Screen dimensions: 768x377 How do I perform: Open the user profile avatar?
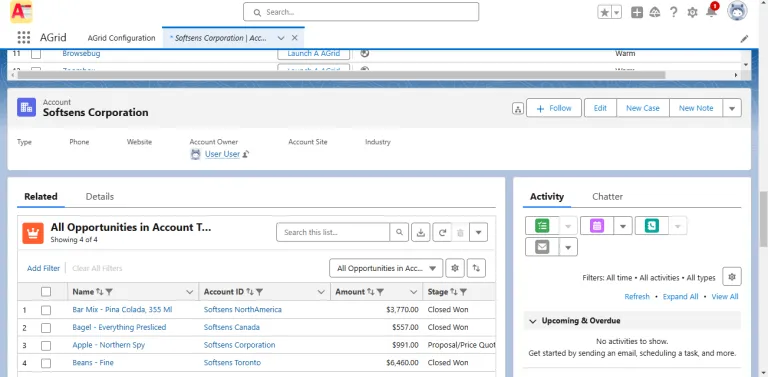click(x=737, y=12)
